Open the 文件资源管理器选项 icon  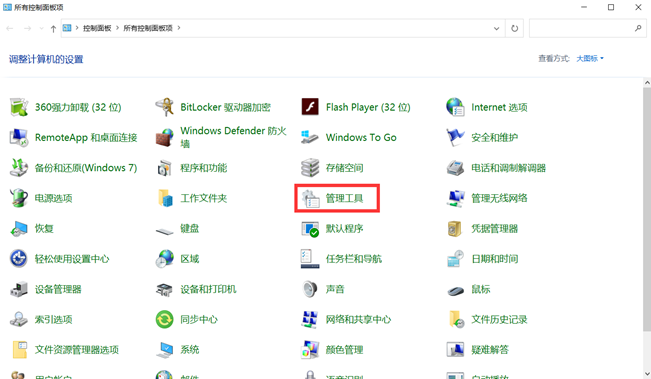[19, 350]
